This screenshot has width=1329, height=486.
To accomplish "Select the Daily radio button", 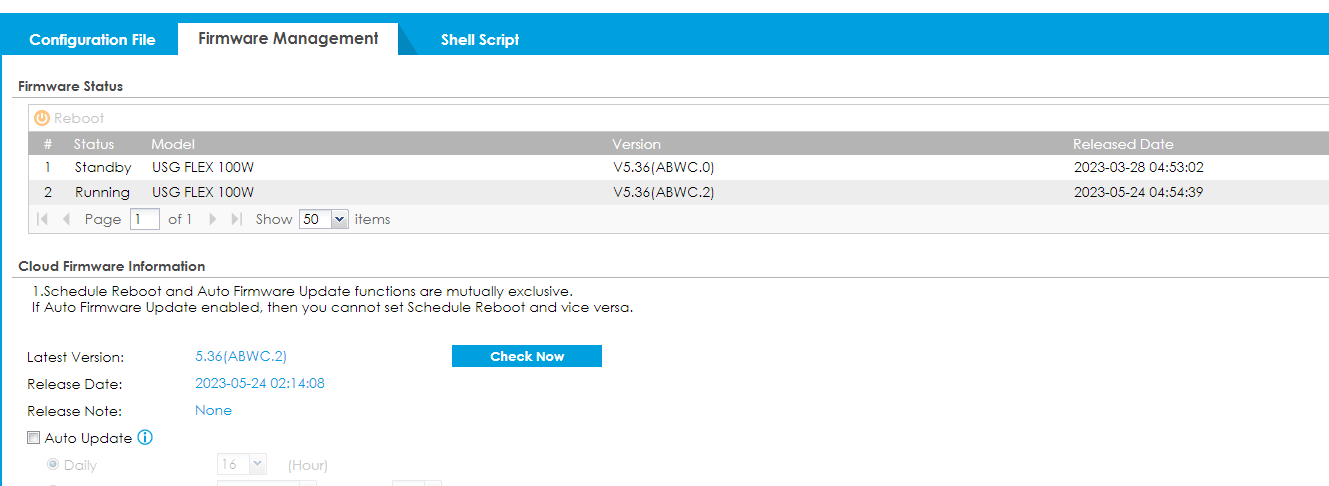I will point(53,465).
